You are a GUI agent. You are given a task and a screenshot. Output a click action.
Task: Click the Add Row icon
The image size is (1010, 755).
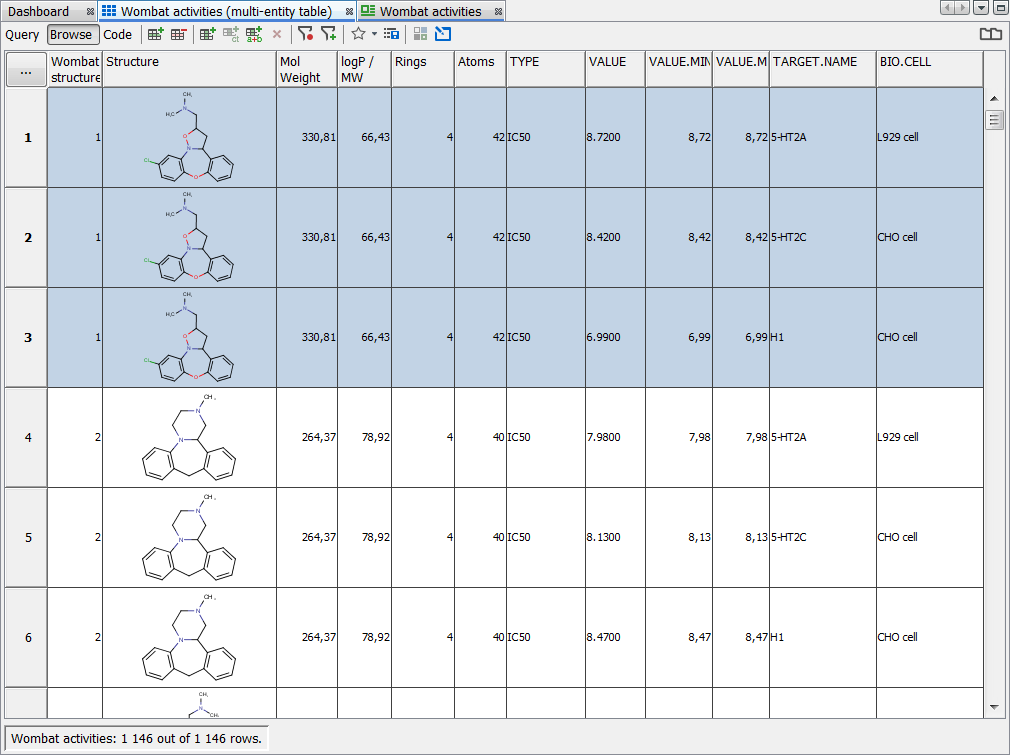point(156,33)
